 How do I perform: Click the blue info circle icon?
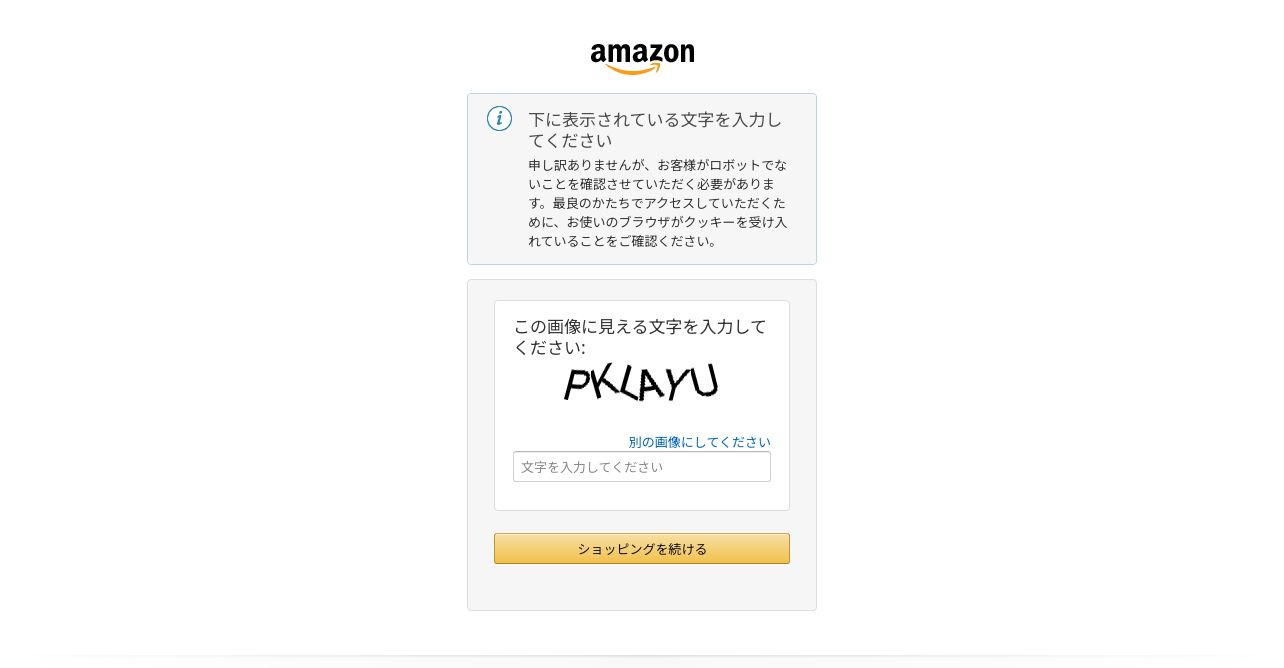coord(499,119)
